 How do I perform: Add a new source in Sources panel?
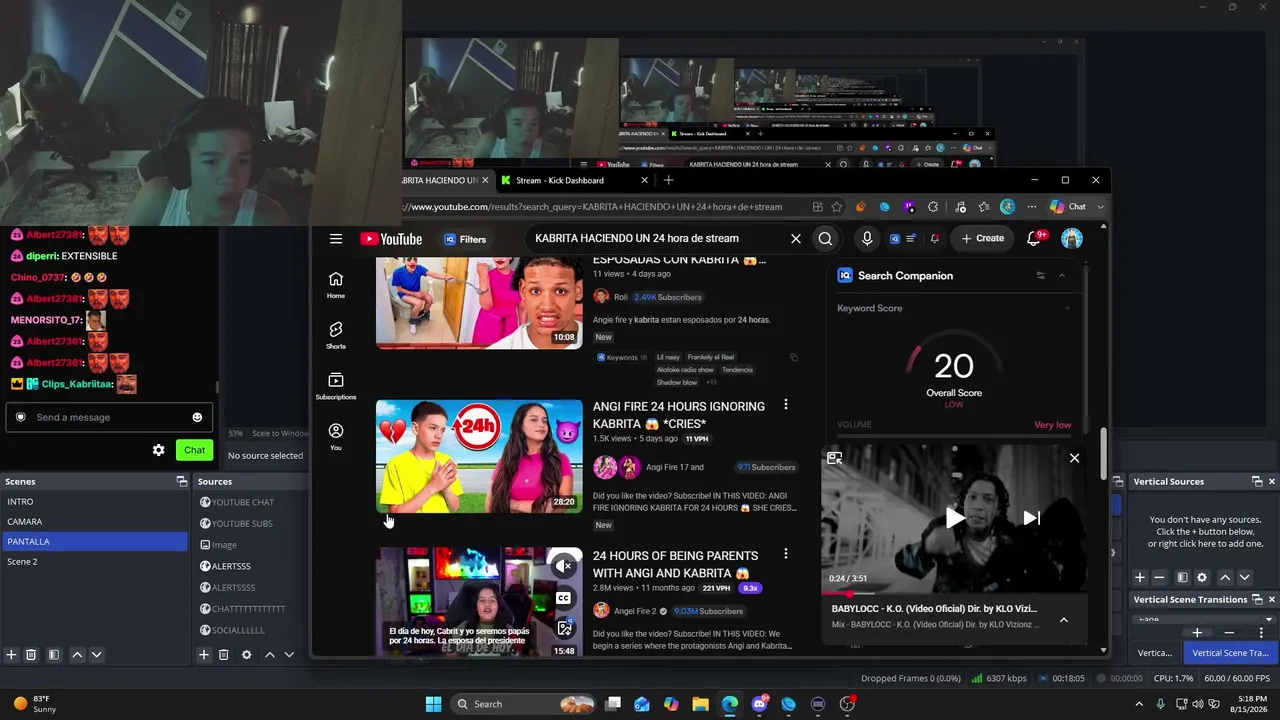(x=204, y=655)
